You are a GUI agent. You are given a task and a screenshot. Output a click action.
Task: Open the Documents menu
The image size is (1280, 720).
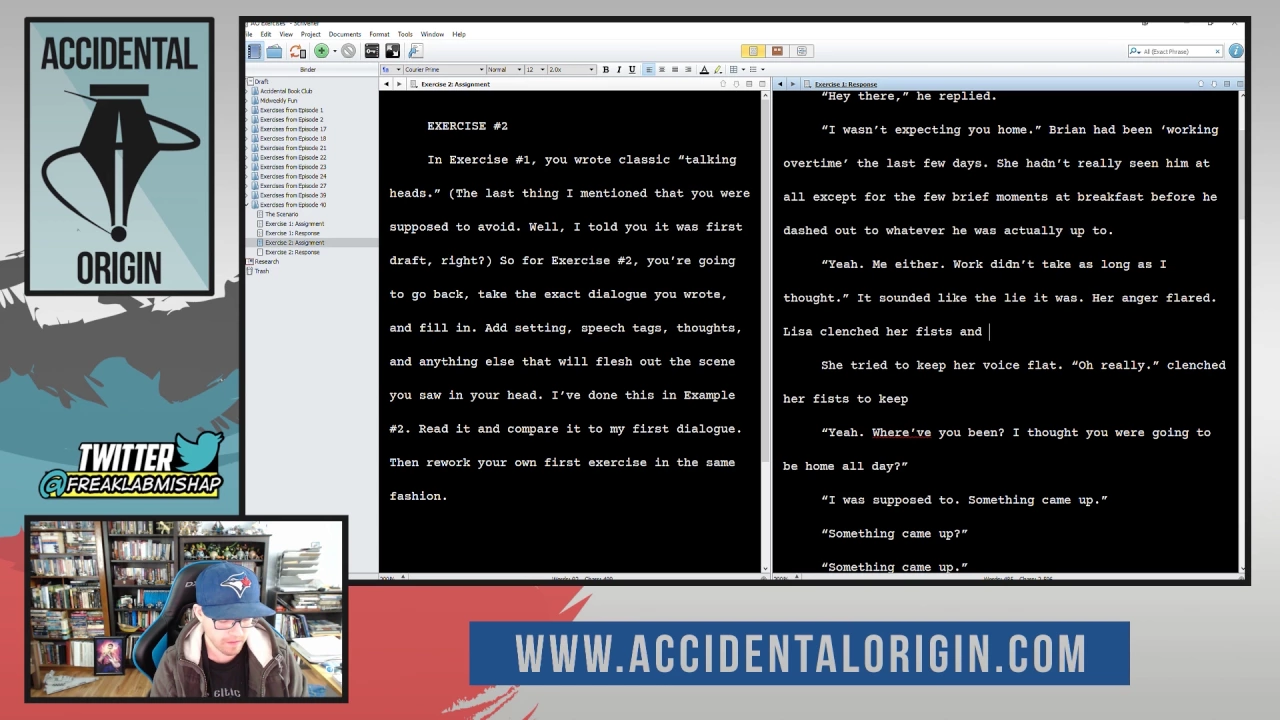pyautogui.click(x=345, y=34)
